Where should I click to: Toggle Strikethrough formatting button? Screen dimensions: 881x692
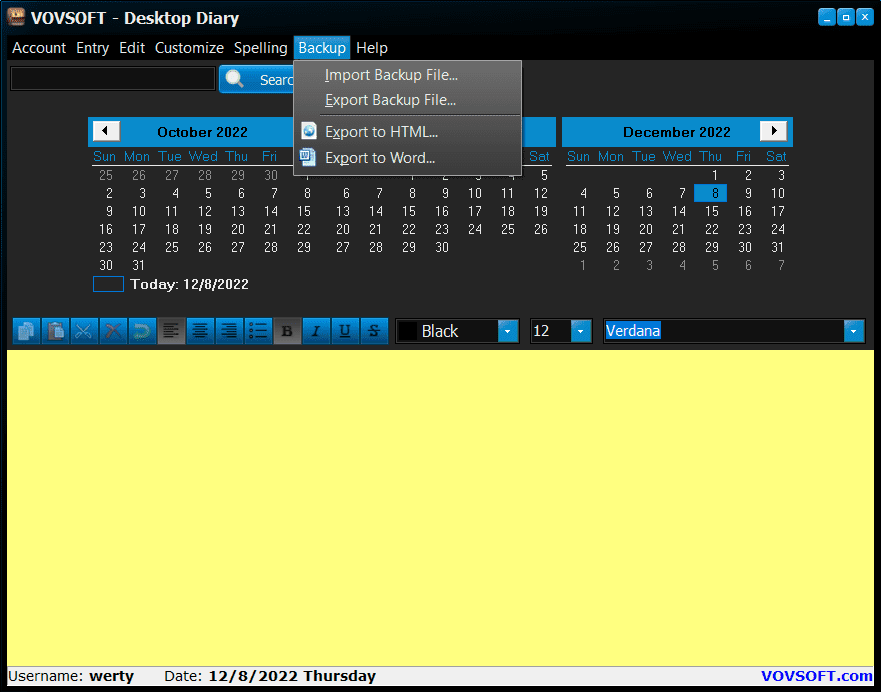(x=374, y=331)
